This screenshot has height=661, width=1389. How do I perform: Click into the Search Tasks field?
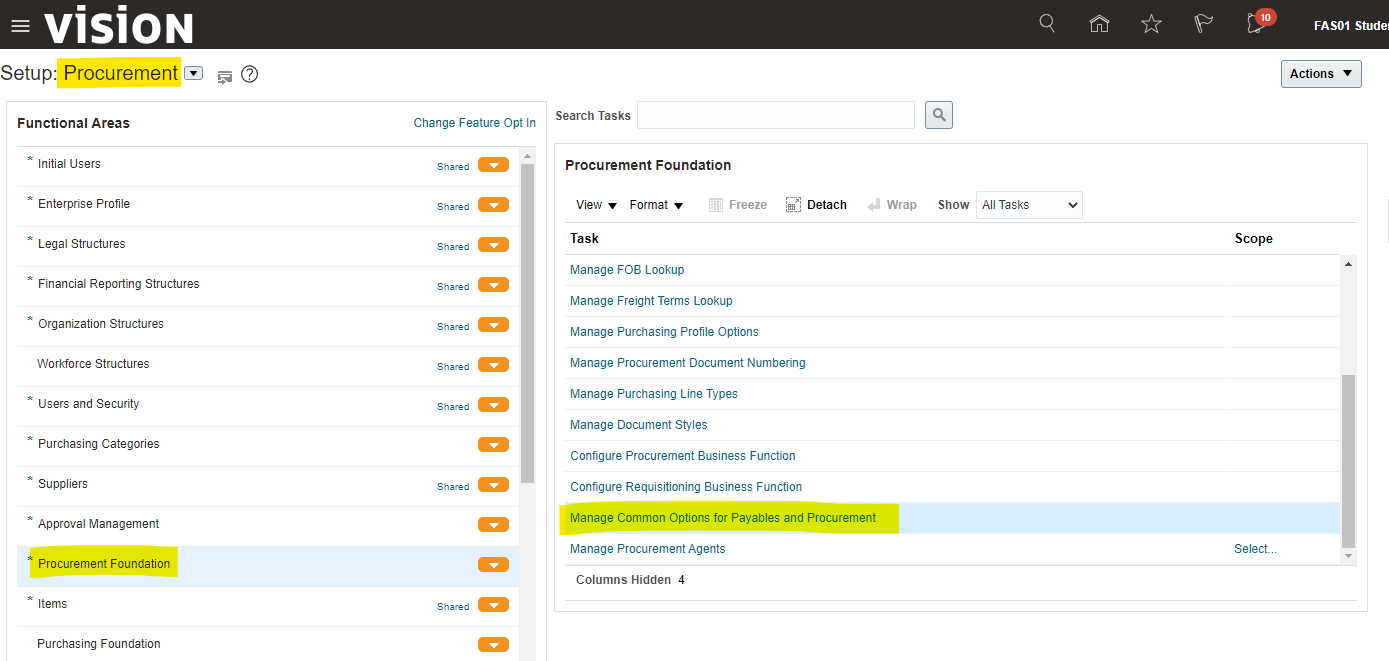[775, 115]
